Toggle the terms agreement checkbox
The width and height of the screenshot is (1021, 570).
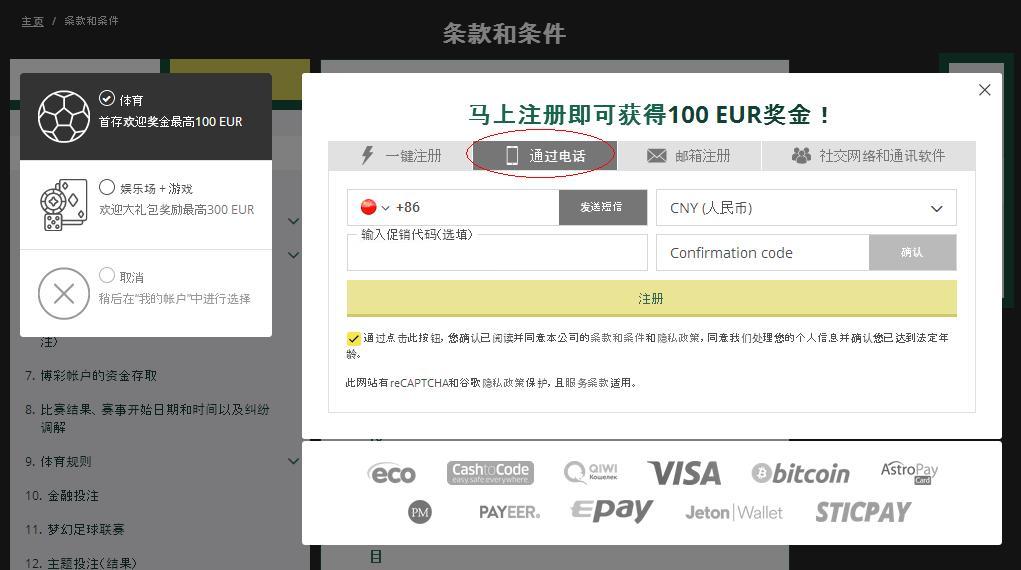click(x=354, y=338)
